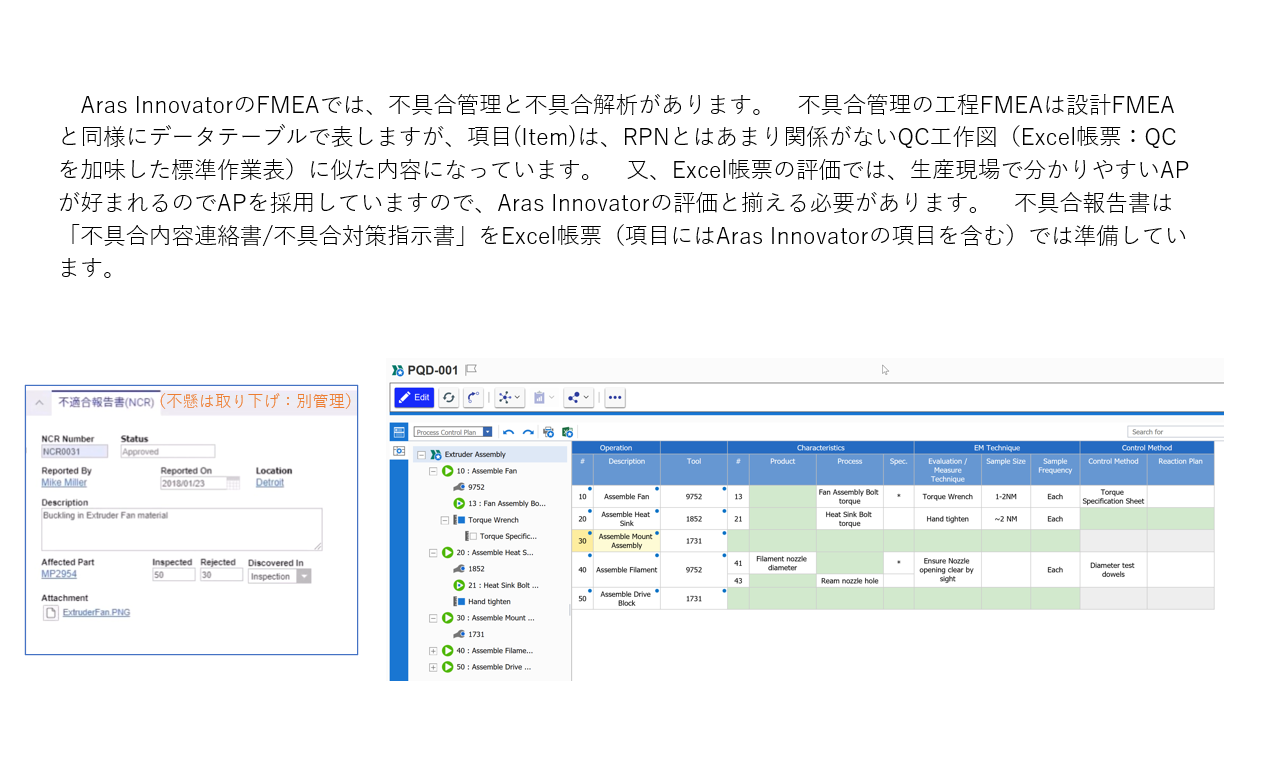The image size is (1288, 762).
Task: Select the top sidebar grid view icon
Action: coord(399,432)
